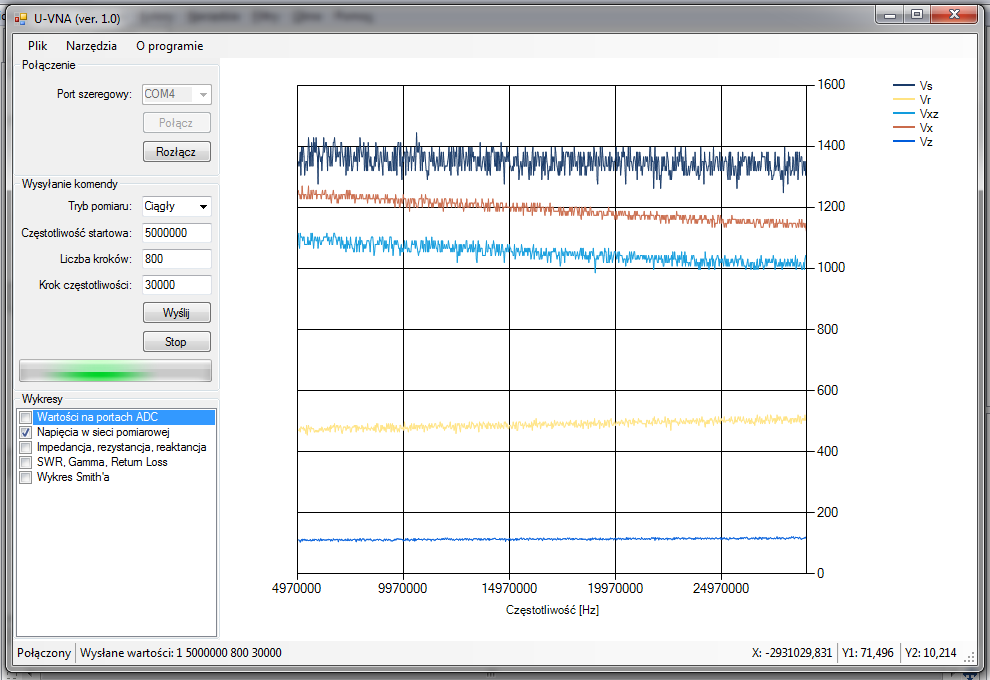The image size is (990, 680).
Task: Toggle Wykres Smith'a checkbox
Action: (x=26, y=477)
